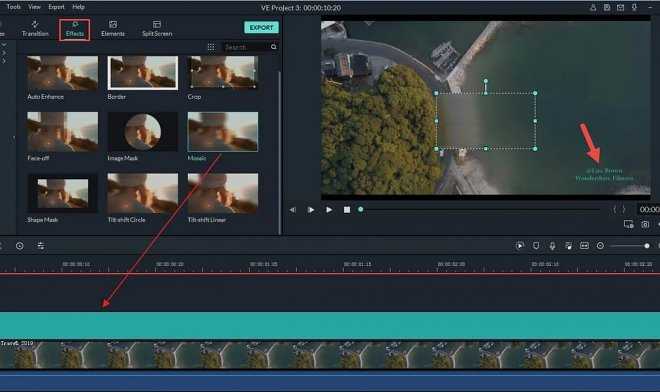
Task: Switch to the Split Screen tab
Action: click(157, 29)
